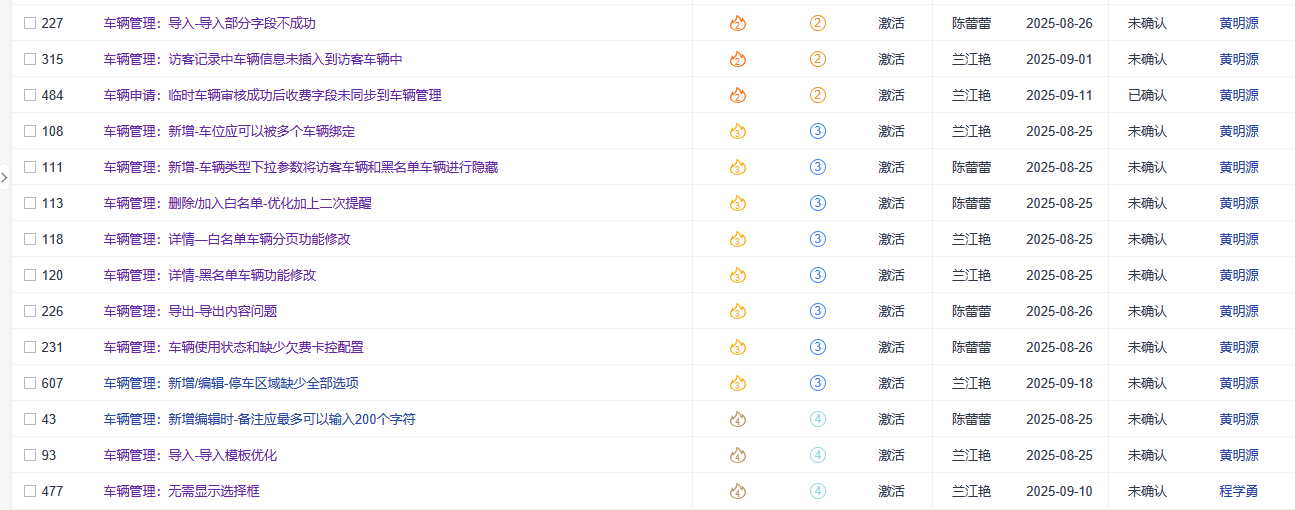
Task: Open bug 导出-导出内容问题
Action: [x=190, y=311]
